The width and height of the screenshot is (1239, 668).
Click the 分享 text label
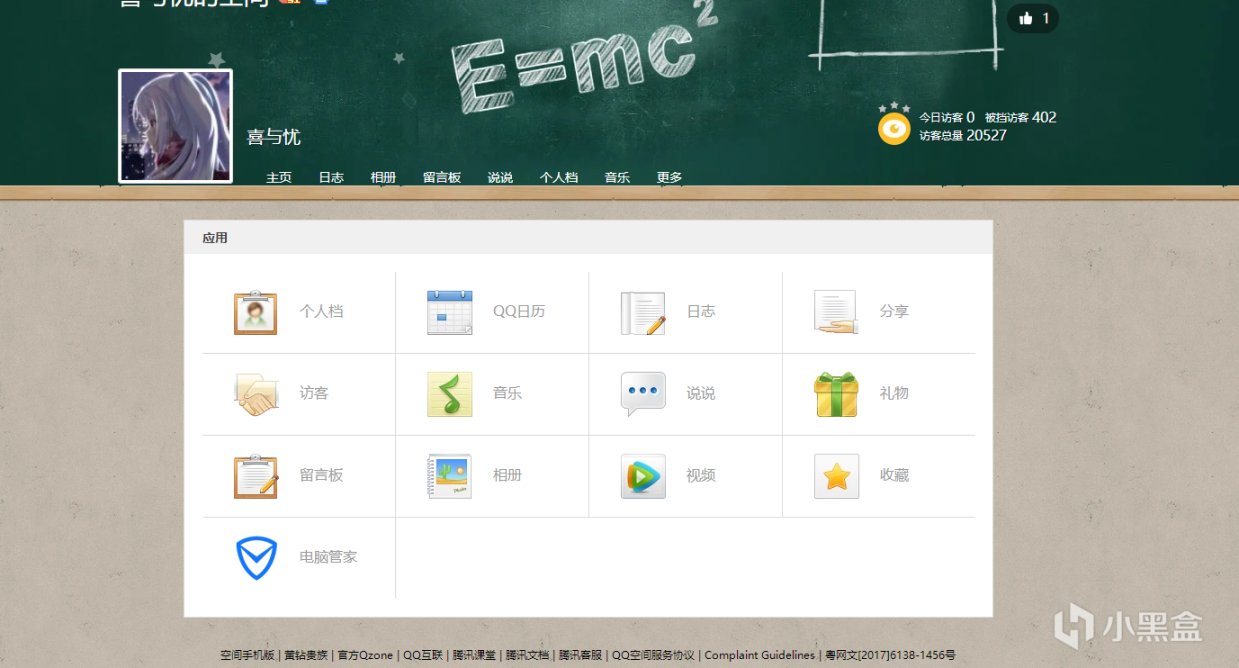click(894, 311)
